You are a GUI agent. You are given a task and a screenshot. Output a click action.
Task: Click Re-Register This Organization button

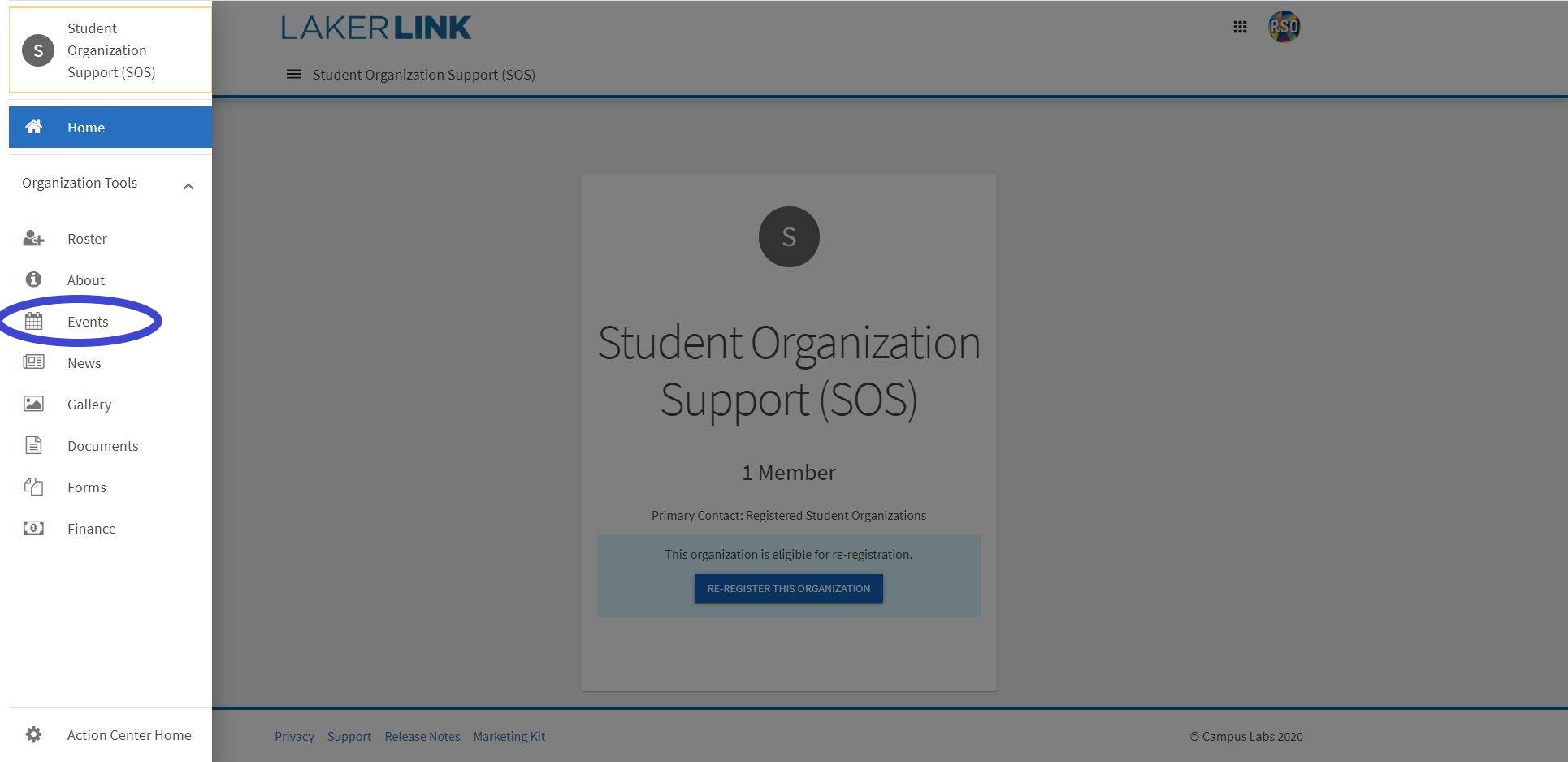click(x=788, y=588)
